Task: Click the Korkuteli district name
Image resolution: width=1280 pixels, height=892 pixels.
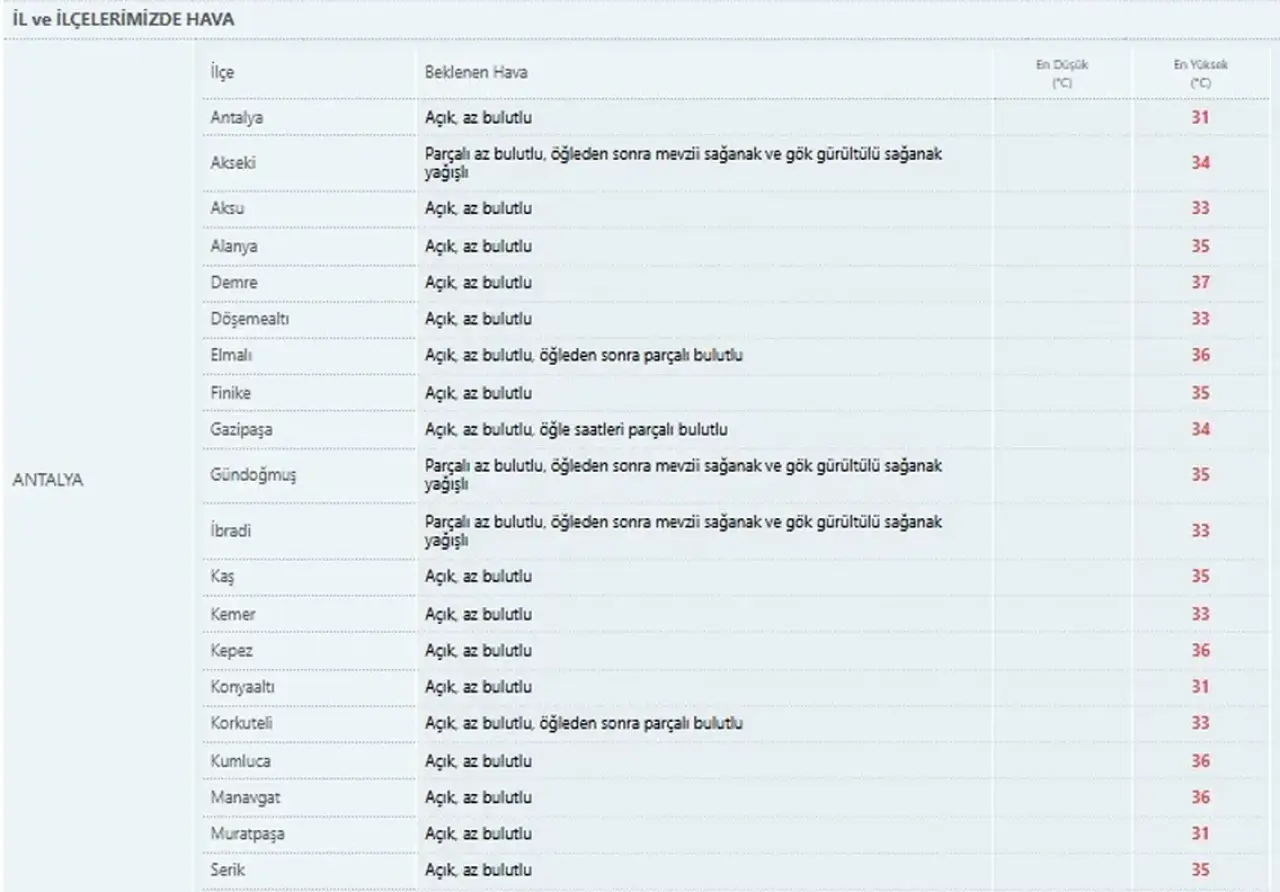Action: click(x=241, y=724)
